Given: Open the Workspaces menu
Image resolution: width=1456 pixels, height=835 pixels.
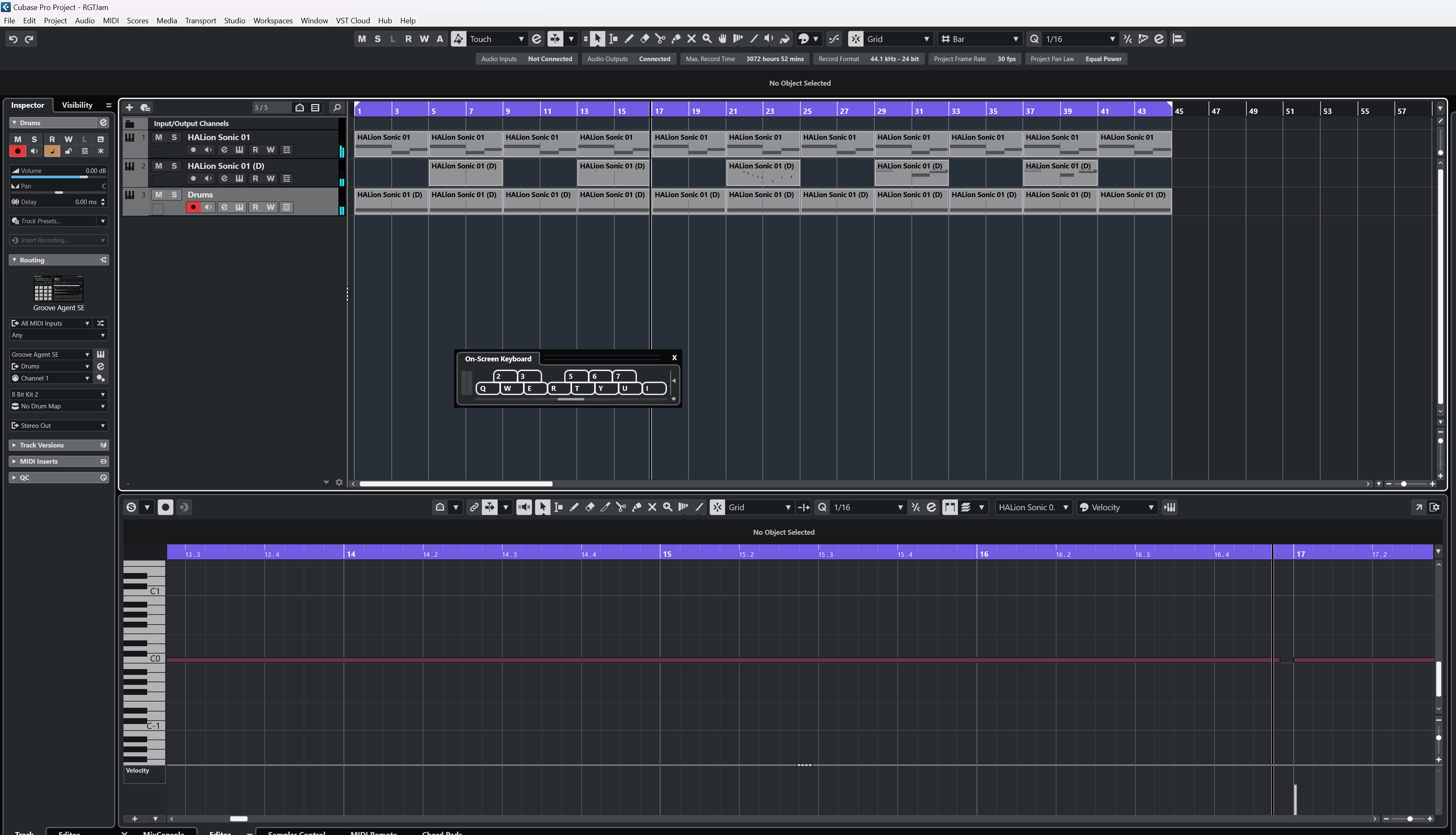Looking at the screenshot, I should (x=273, y=21).
